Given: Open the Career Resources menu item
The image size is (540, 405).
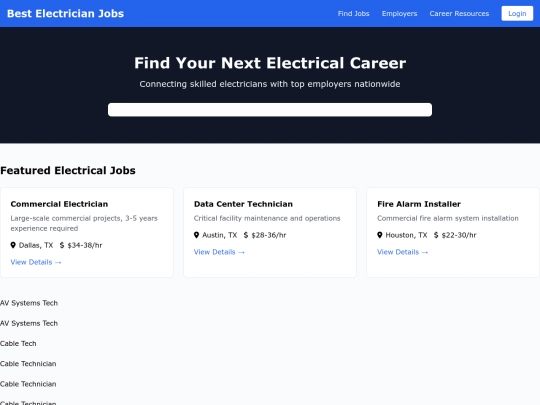Looking at the screenshot, I should (x=459, y=13).
